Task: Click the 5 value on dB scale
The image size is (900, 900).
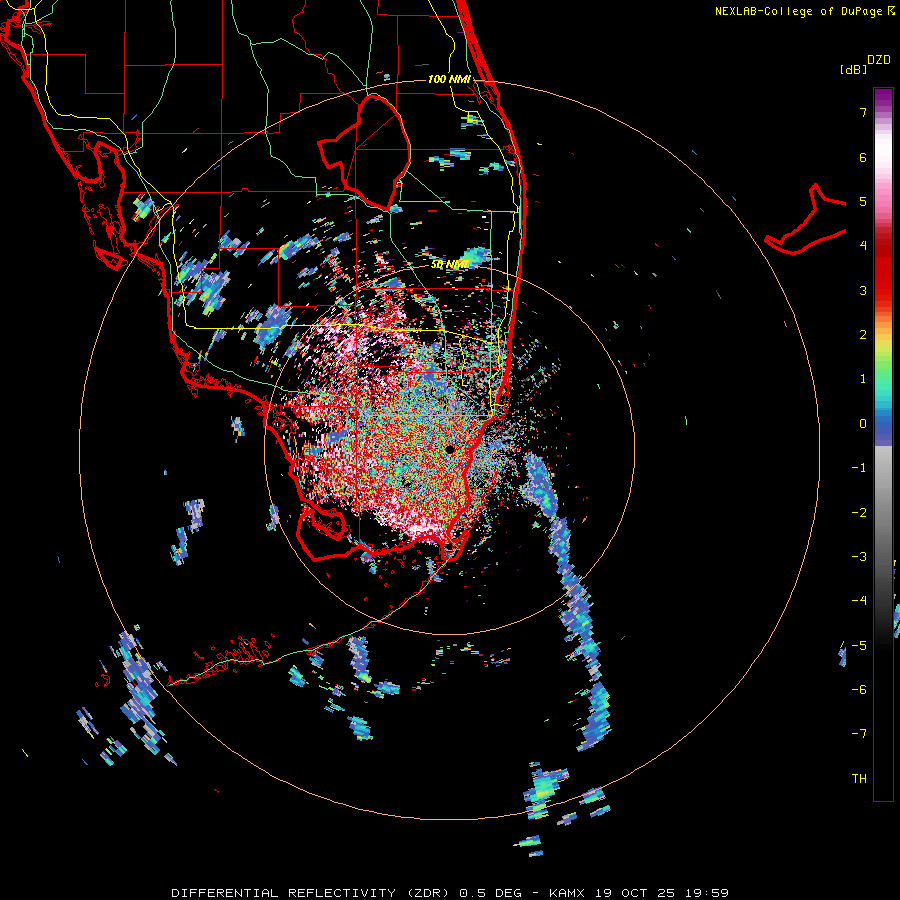Action: (x=863, y=201)
